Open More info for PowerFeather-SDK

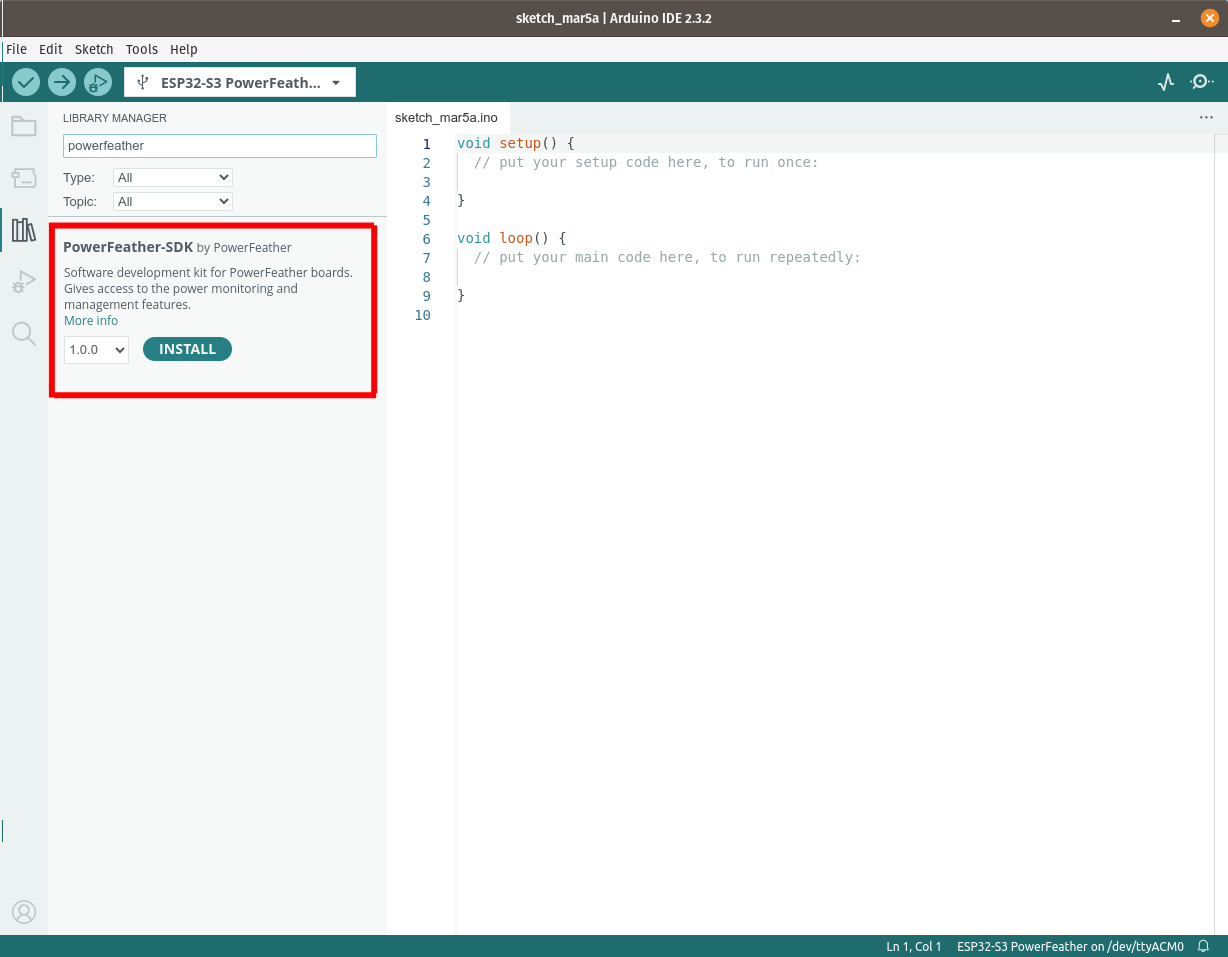(x=90, y=320)
